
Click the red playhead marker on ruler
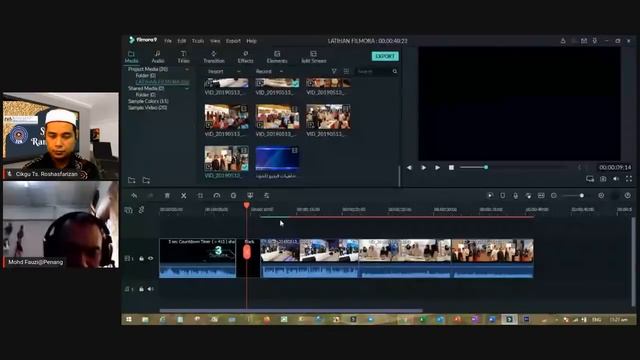coord(247,205)
